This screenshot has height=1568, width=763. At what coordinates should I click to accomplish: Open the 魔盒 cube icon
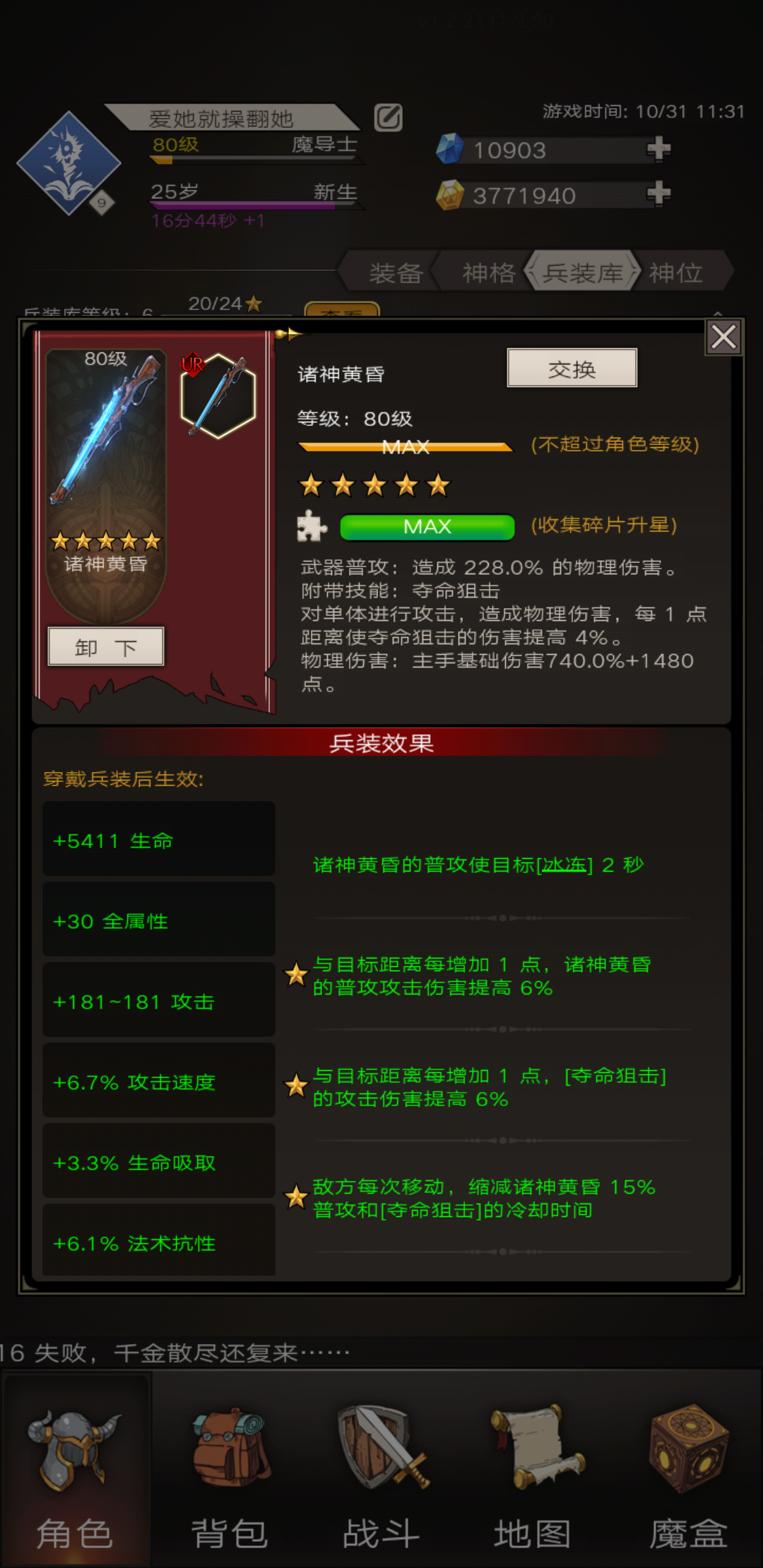(x=689, y=1448)
